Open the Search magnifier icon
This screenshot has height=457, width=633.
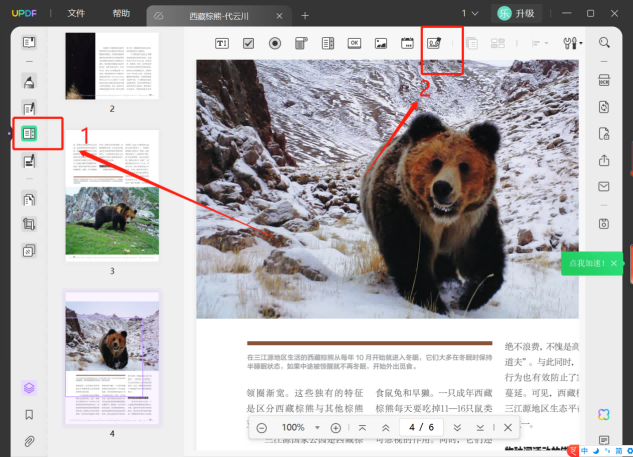[x=604, y=42]
